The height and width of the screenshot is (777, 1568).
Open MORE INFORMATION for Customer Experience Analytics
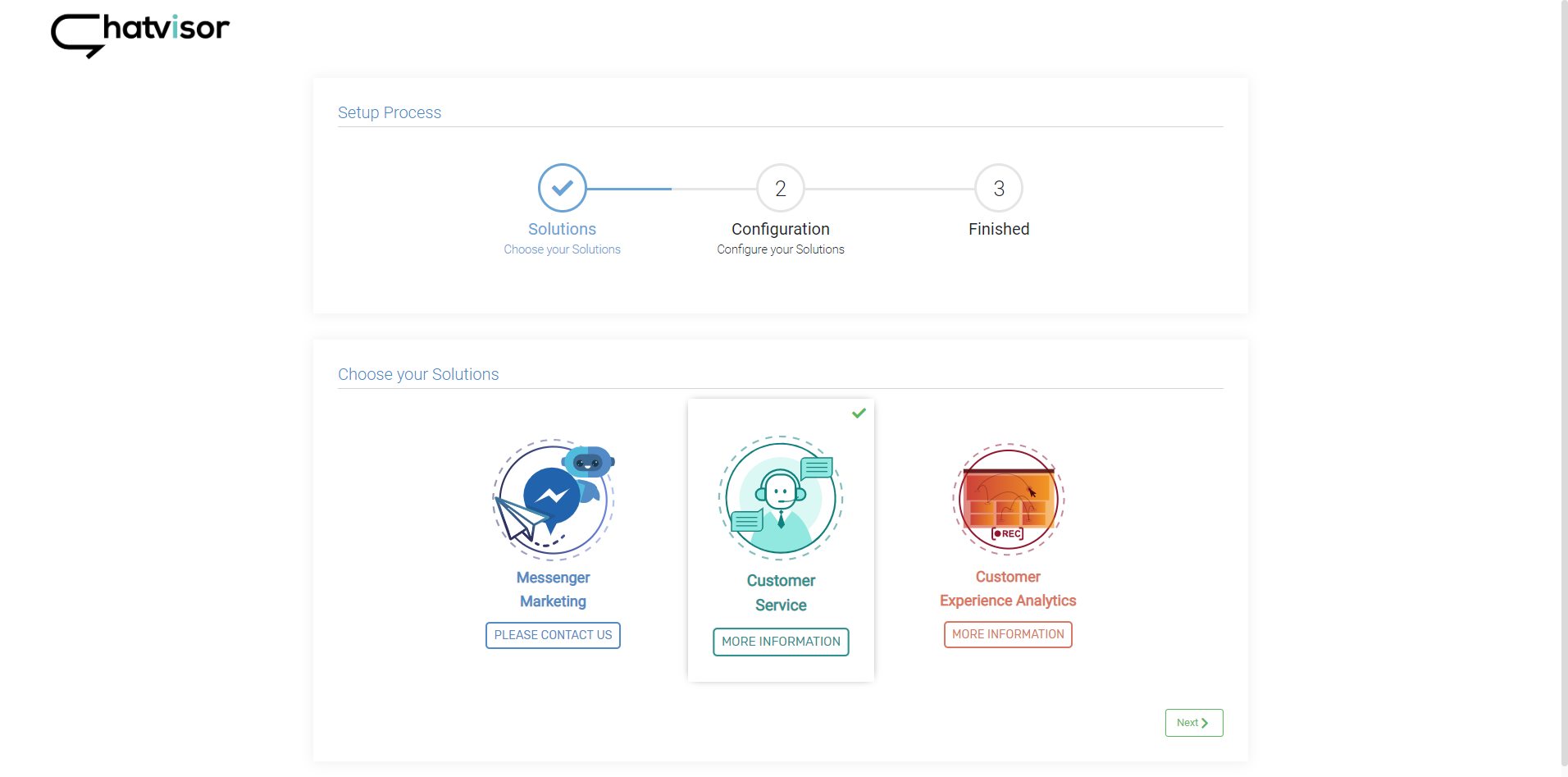tap(1008, 634)
